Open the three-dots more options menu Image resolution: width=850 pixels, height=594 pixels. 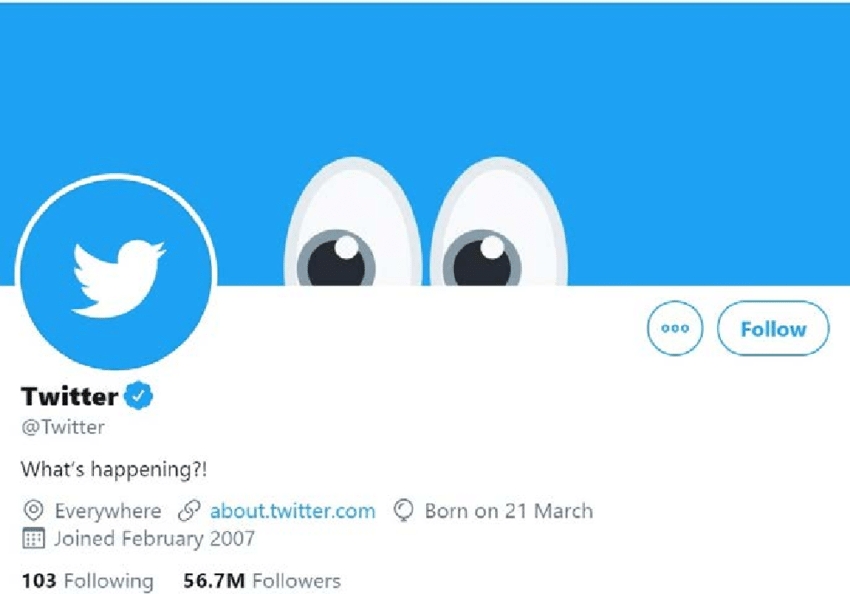675,328
